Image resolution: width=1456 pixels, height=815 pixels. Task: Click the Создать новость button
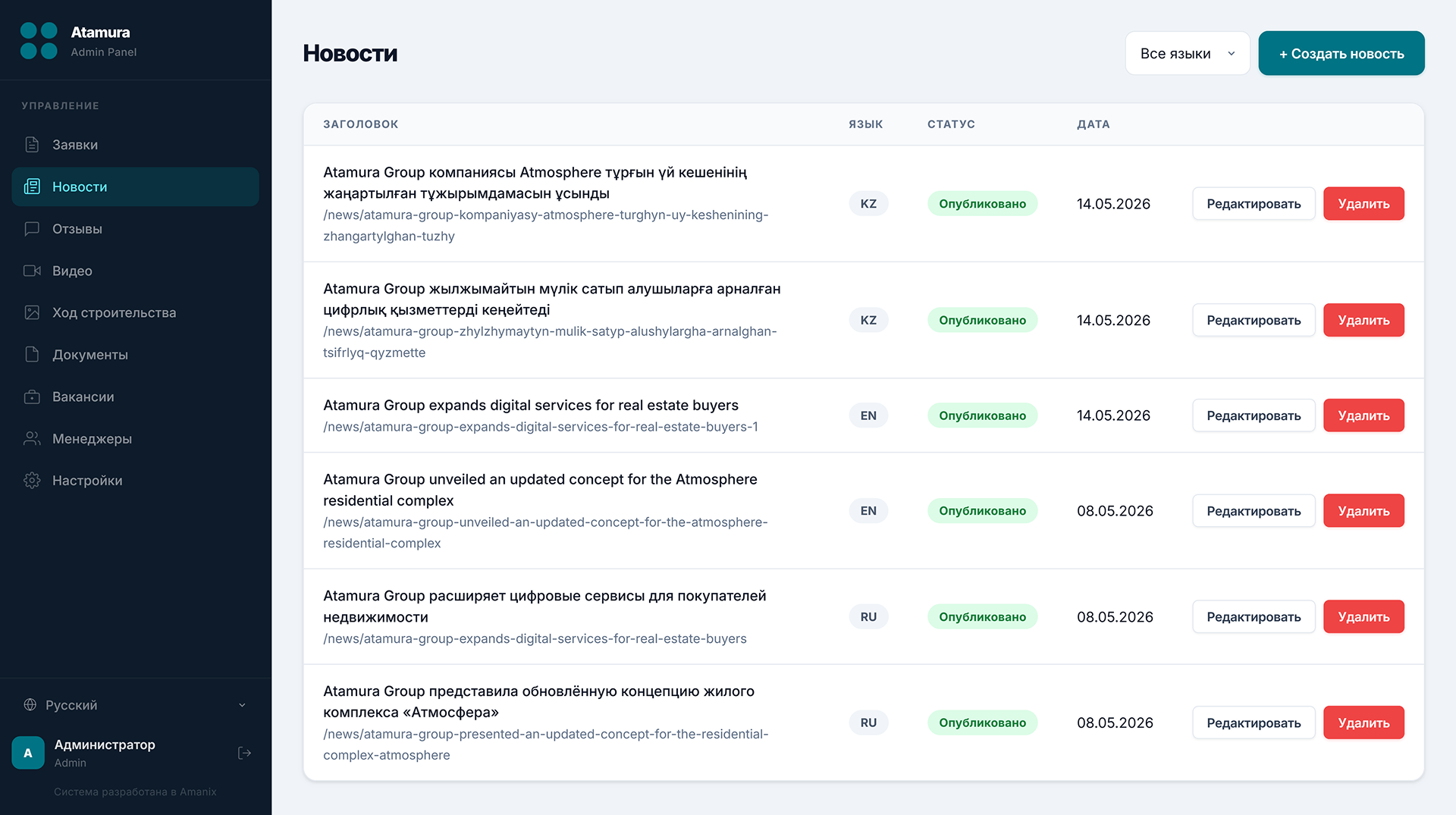[x=1341, y=53]
